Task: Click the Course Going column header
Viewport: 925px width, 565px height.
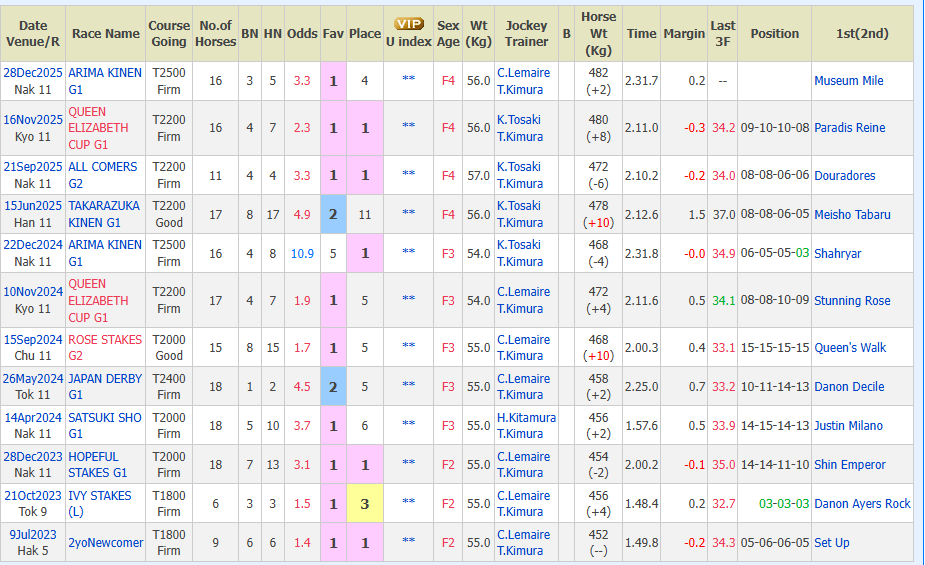Action: (169, 34)
